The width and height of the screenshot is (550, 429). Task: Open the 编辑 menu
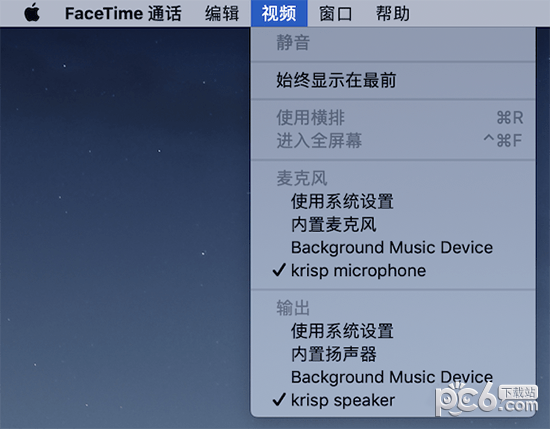point(222,13)
